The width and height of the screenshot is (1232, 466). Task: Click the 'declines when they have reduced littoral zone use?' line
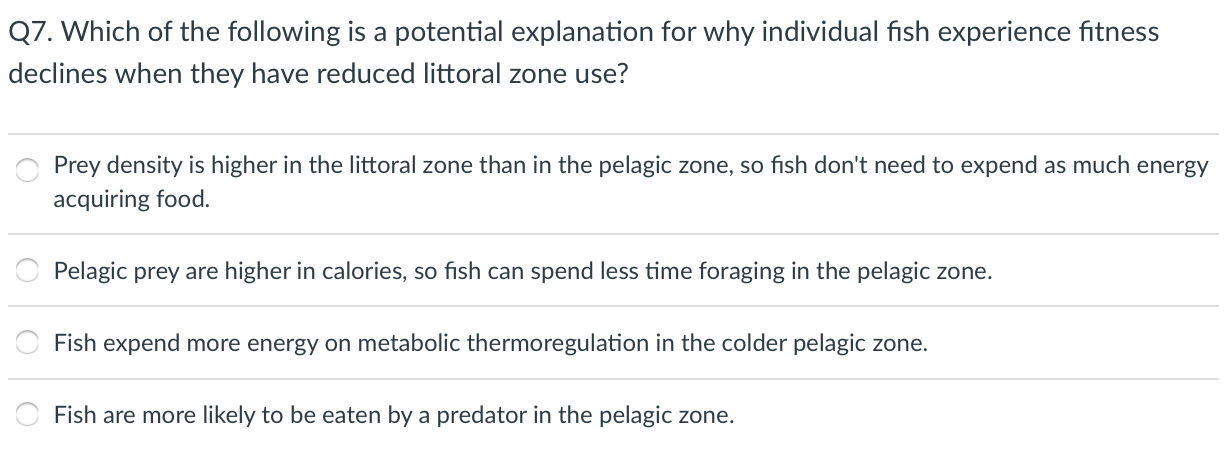(x=318, y=76)
